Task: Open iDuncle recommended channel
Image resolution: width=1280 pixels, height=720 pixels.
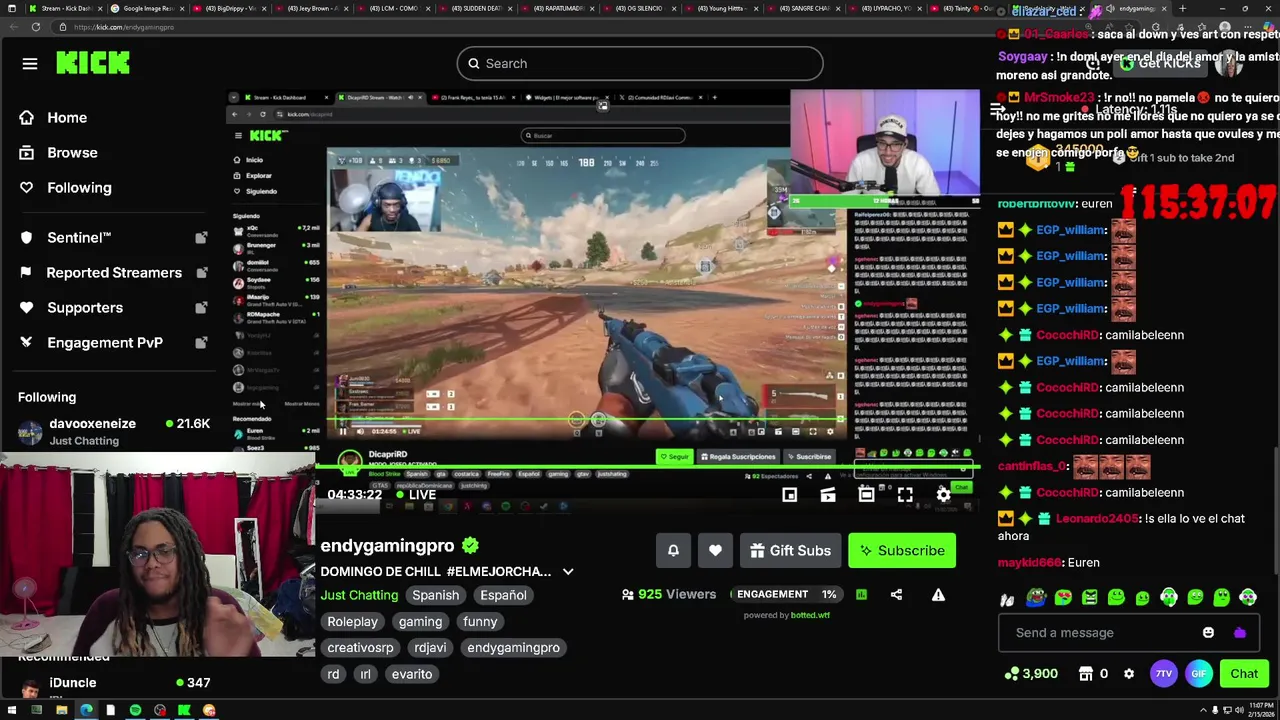Action: (113, 687)
